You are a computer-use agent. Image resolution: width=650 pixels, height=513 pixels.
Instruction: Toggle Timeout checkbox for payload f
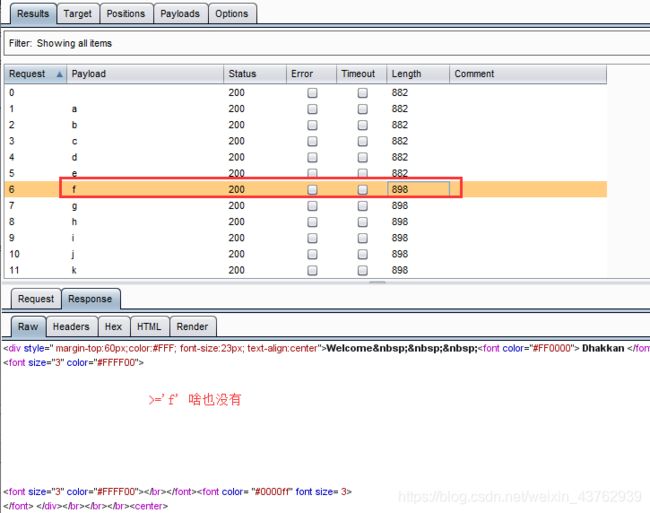tap(362, 190)
